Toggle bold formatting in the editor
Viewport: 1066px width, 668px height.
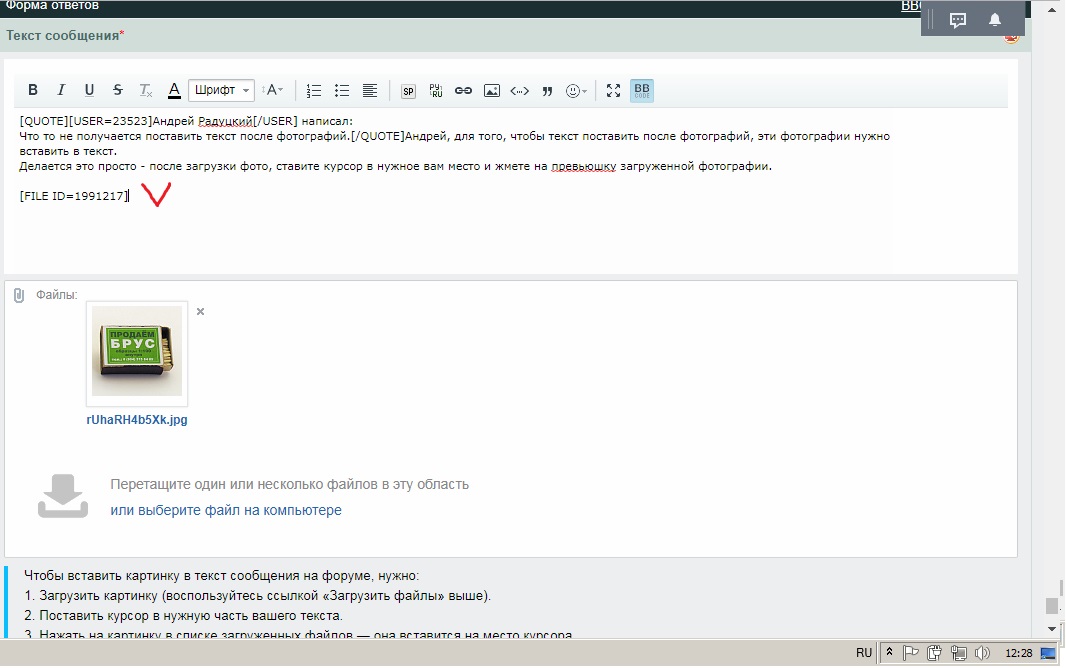pyautogui.click(x=33, y=90)
